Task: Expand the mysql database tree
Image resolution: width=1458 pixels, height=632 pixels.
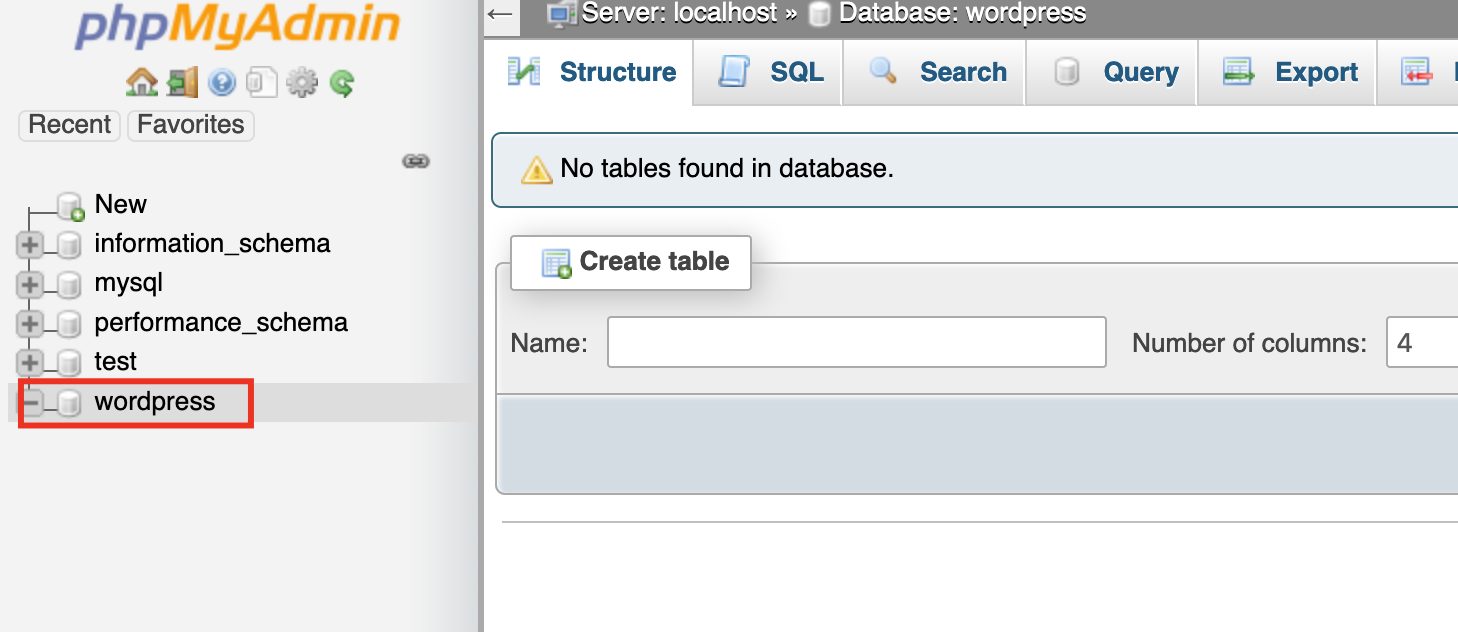Action: pyautogui.click(x=29, y=284)
